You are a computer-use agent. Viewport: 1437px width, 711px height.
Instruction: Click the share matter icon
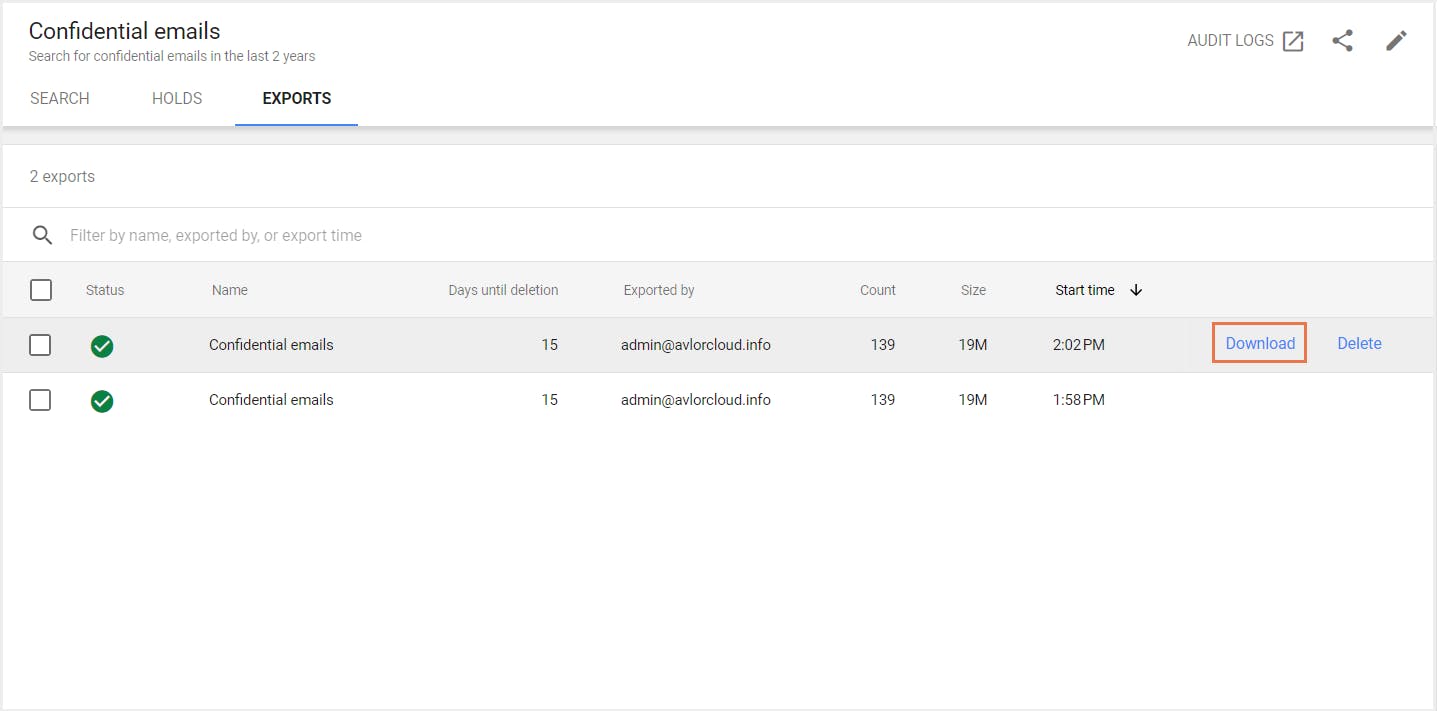click(x=1343, y=41)
